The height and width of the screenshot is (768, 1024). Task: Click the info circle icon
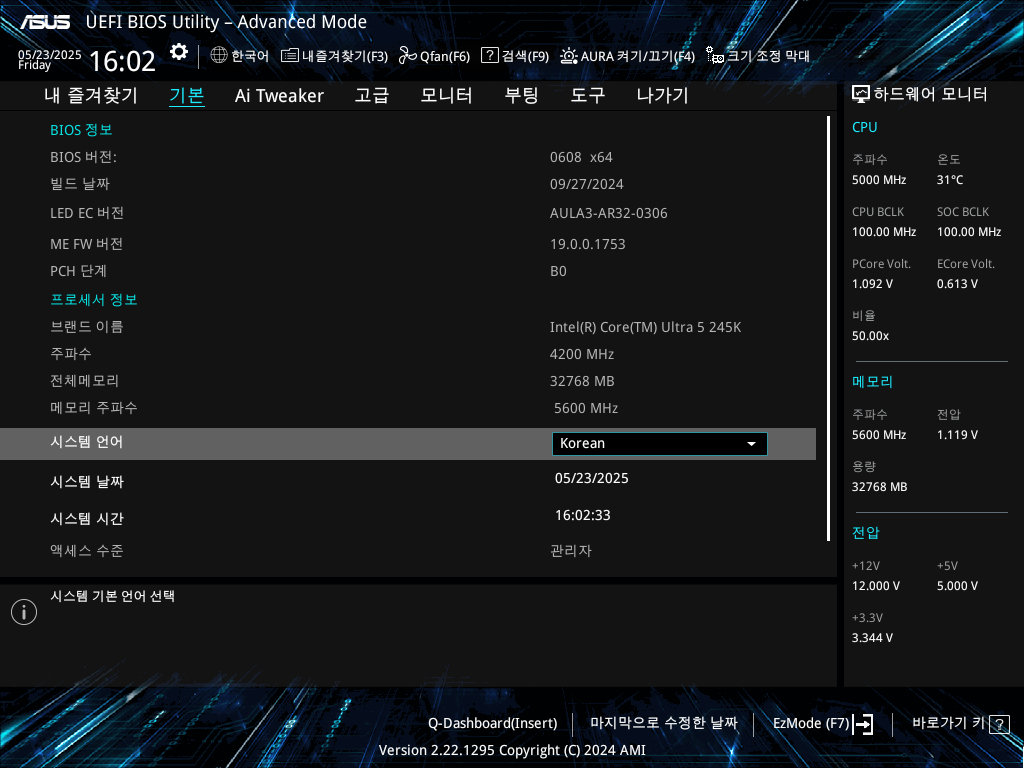click(x=24, y=612)
